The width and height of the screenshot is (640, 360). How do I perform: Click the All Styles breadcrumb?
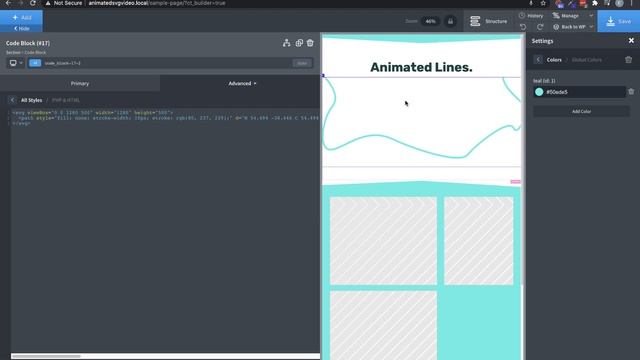coord(31,100)
